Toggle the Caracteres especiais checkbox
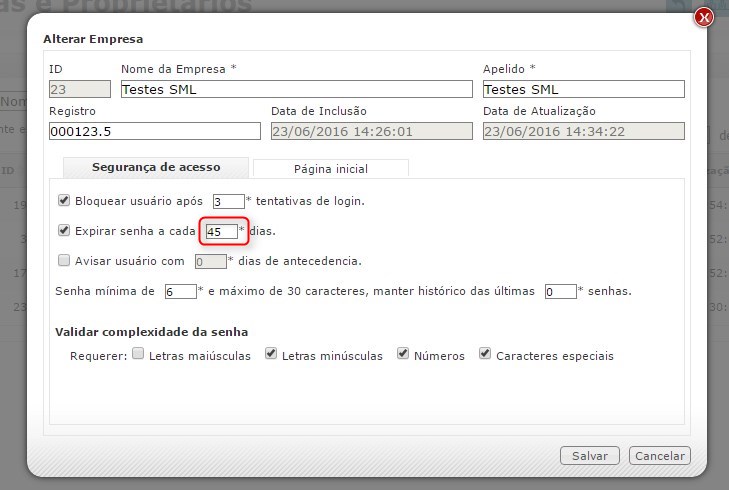The image size is (729, 490). (485, 354)
